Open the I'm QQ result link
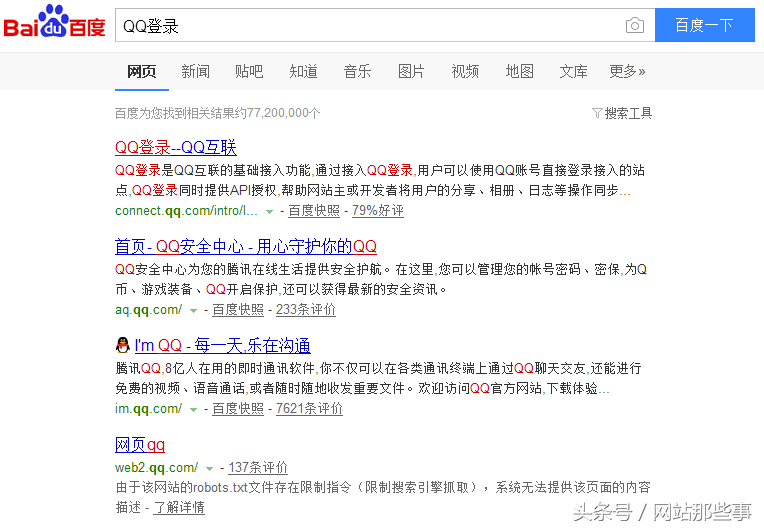 click(222, 346)
